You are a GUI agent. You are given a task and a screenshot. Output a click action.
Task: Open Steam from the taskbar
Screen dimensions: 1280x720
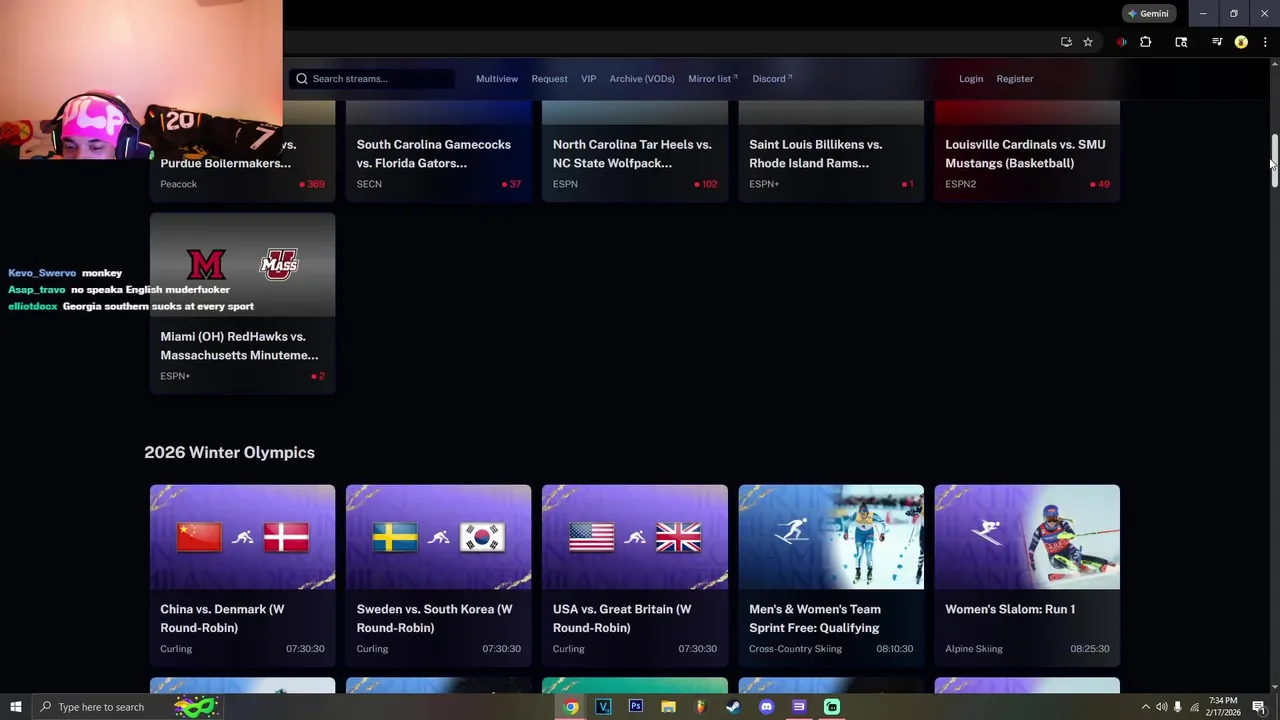coord(733,707)
